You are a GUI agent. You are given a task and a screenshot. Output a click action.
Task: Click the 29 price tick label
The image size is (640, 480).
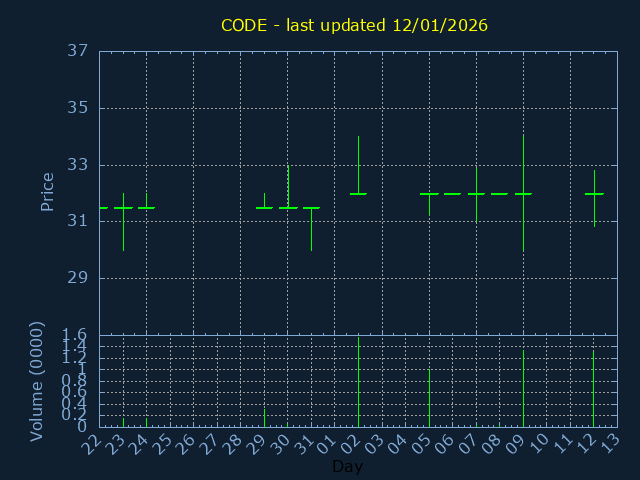coord(79,278)
